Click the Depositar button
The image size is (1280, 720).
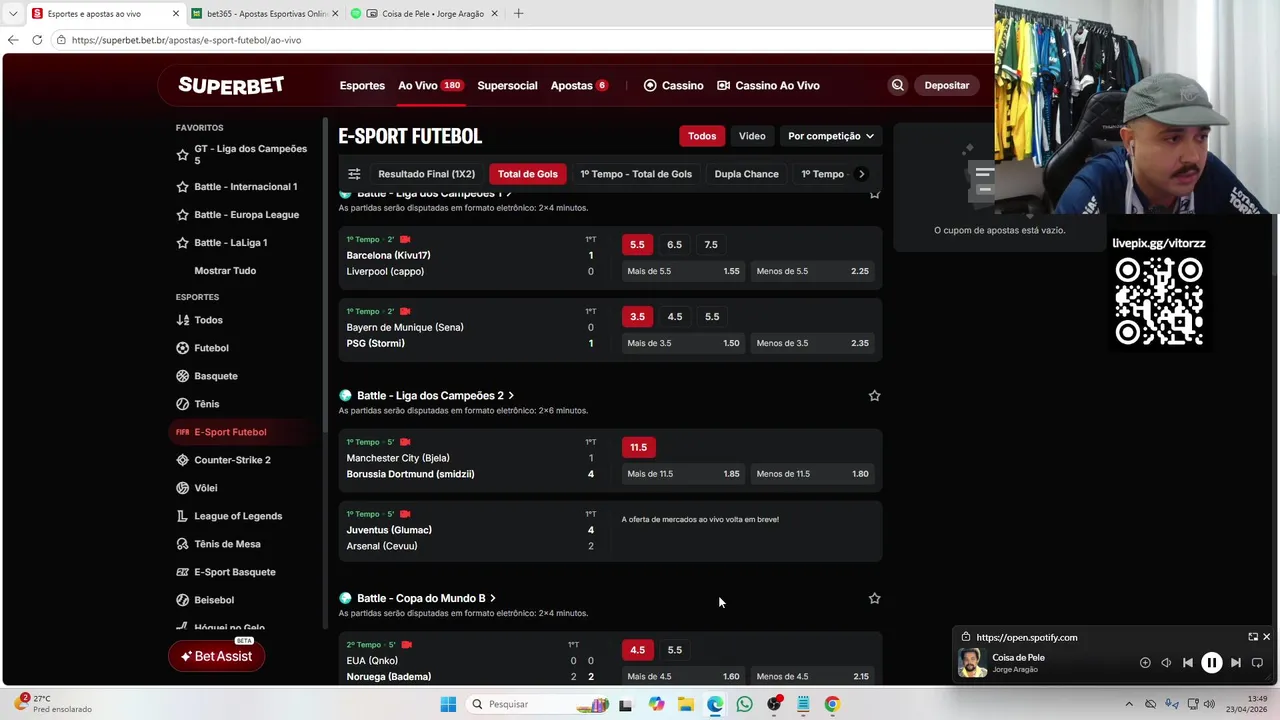tap(947, 86)
